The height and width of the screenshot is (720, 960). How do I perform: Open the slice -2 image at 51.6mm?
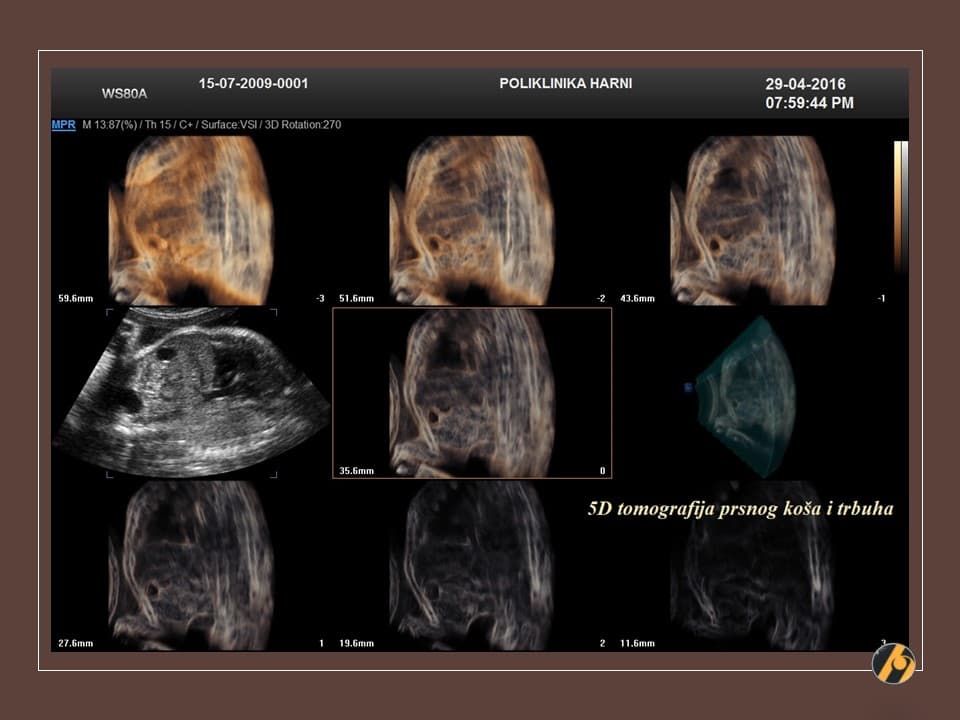point(470,220)
